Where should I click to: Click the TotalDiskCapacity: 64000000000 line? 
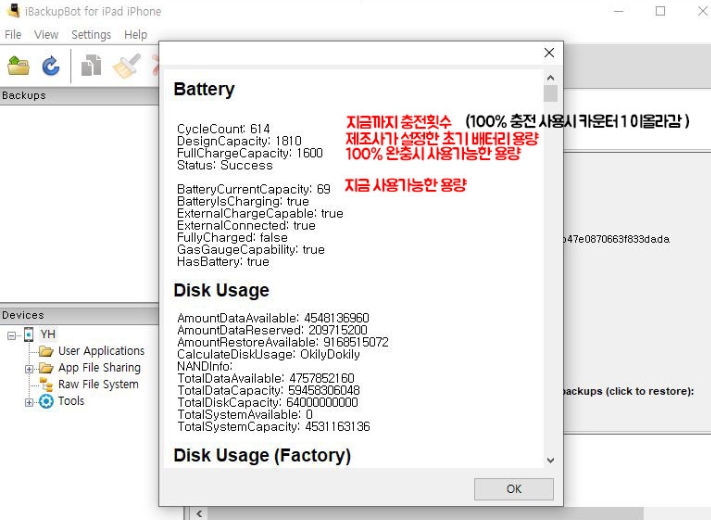click(268, 402)
